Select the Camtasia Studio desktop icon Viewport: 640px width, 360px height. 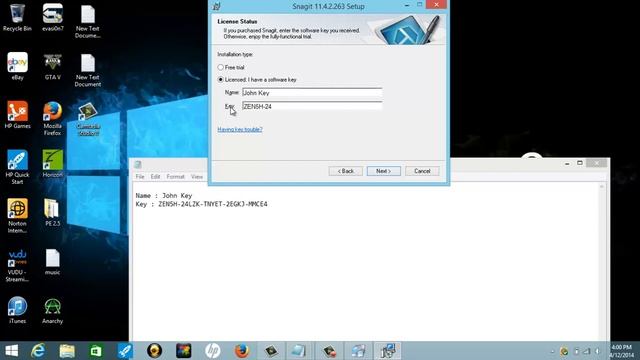88,119
